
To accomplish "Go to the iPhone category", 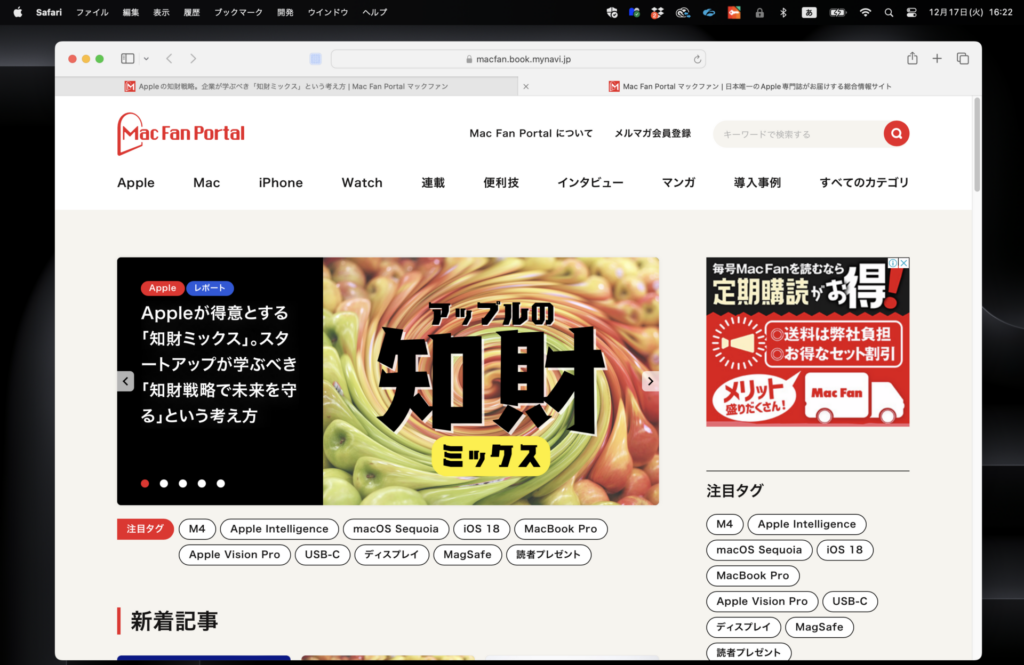I will (281, 183).
